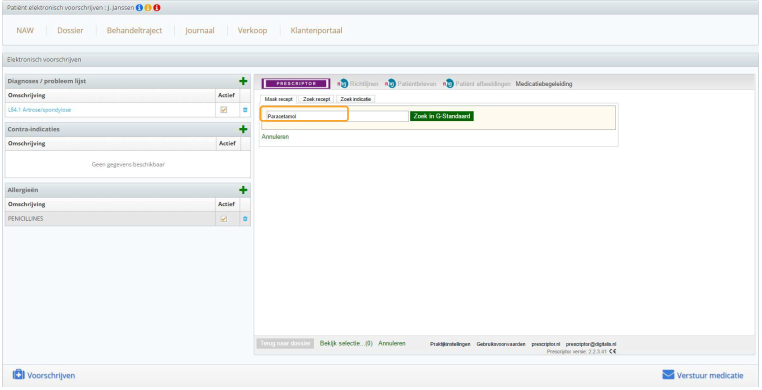Add a new diagnosis with green plus
This screenshot has width=762, height=390.
click(x=243, y=81)
